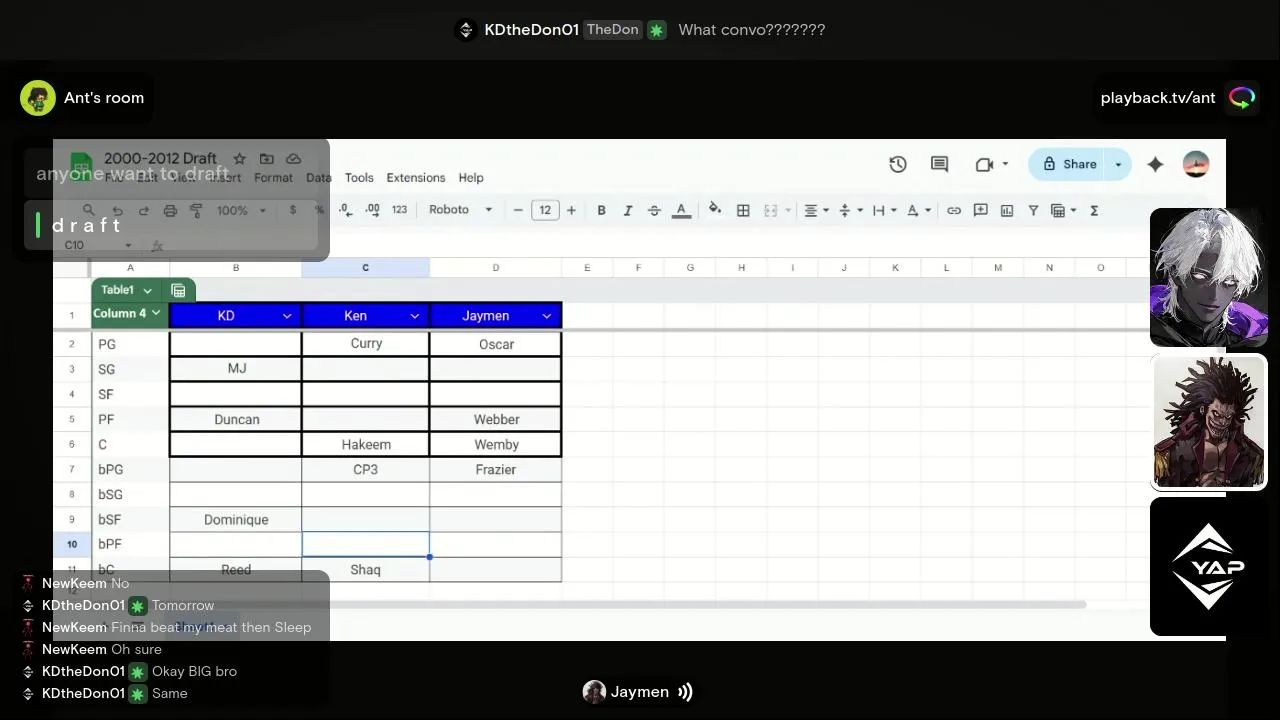The width and height of the screenshot is (1280, 720).
Task: Select the cell containing Duncan
Action: tap(236, 419)
